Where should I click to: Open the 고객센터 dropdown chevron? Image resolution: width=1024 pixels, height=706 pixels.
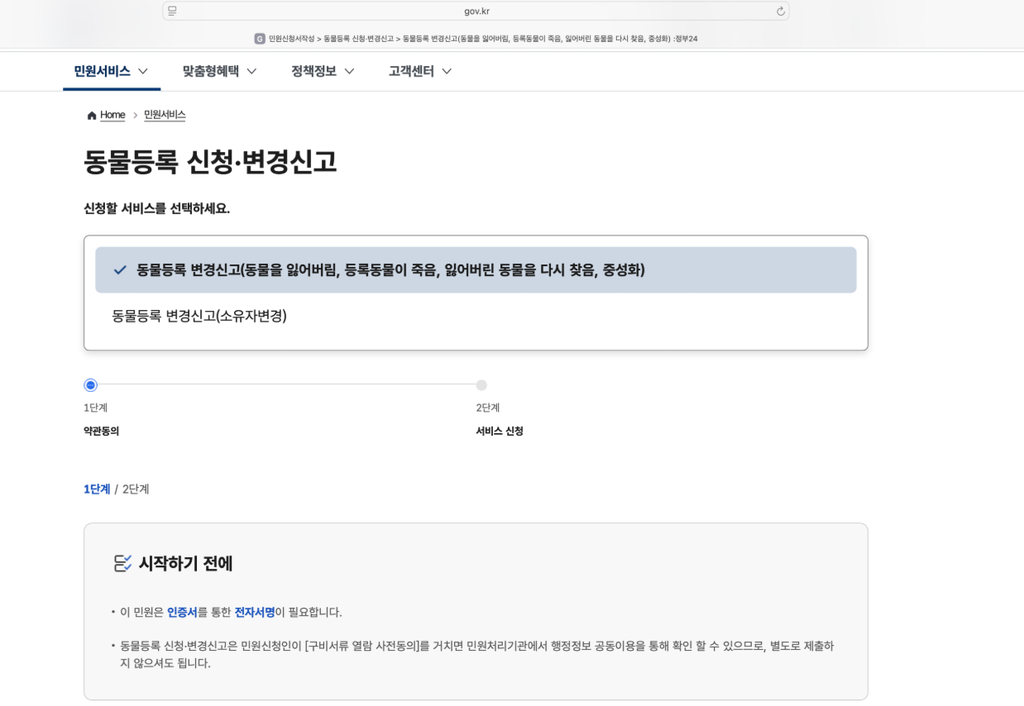point(447,71)
